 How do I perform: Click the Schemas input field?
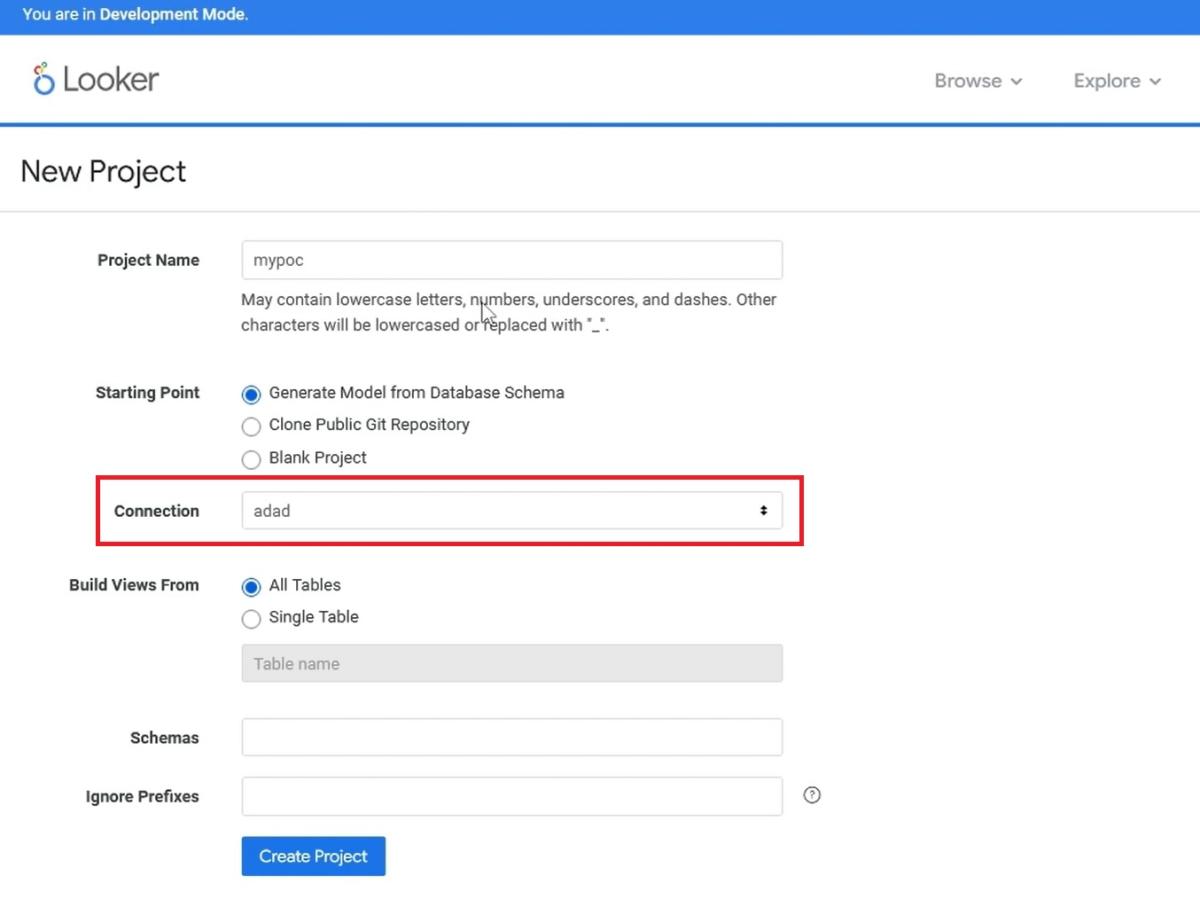pyautogui.click(x=512, y=737)
